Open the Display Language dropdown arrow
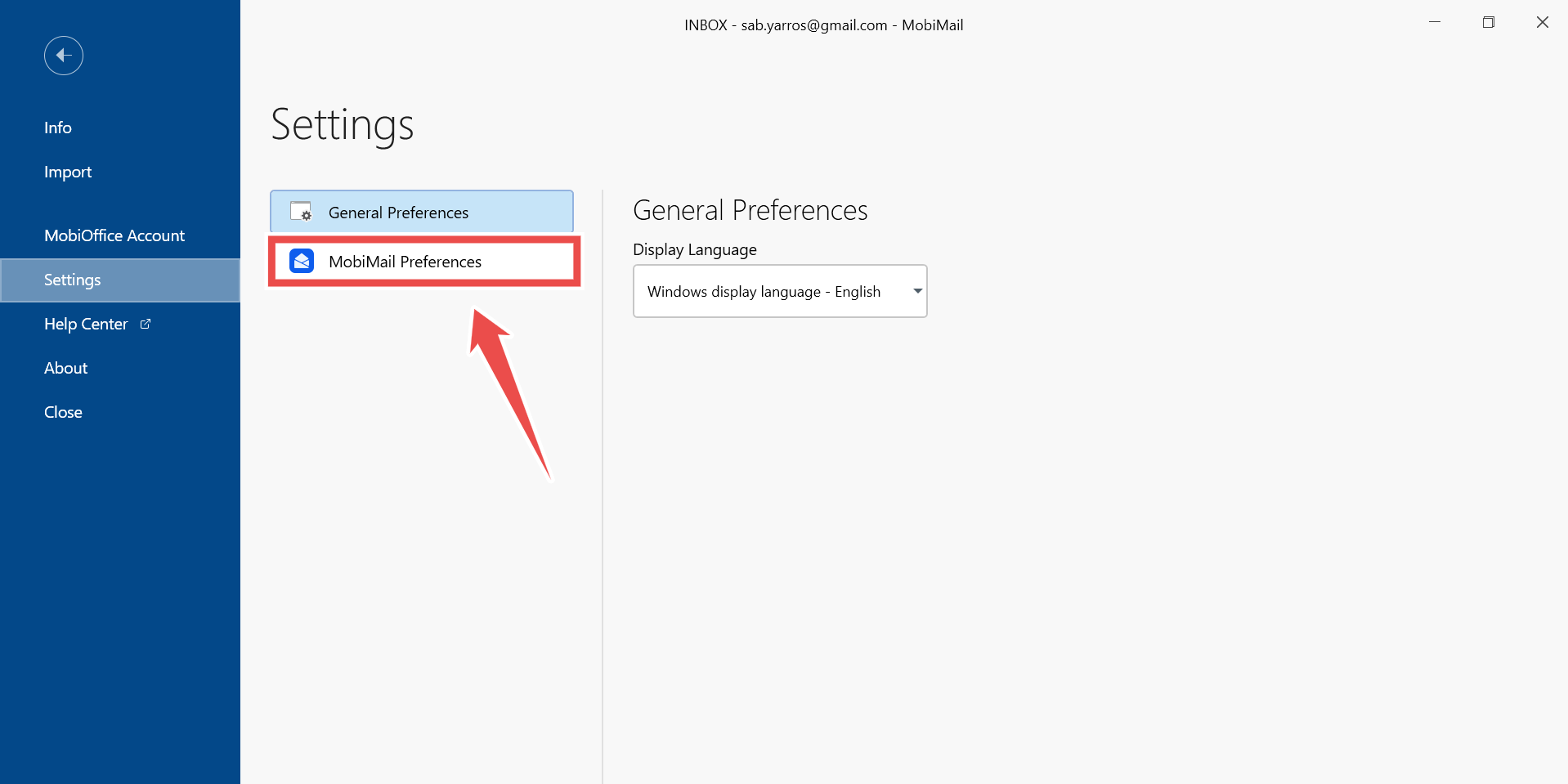 click(x=917, y=291)
